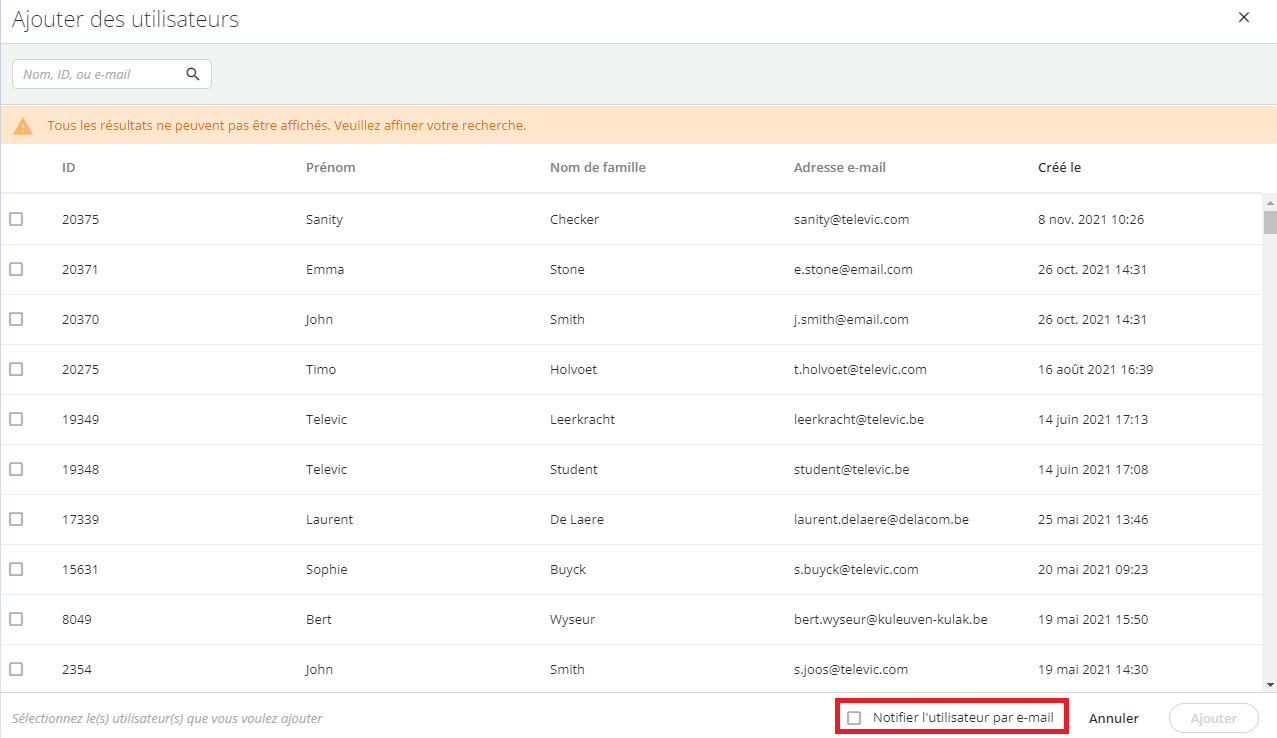This screenshot has width=1277, height=738.
Task: Click the first name Sanity
Action: [324, 219]
